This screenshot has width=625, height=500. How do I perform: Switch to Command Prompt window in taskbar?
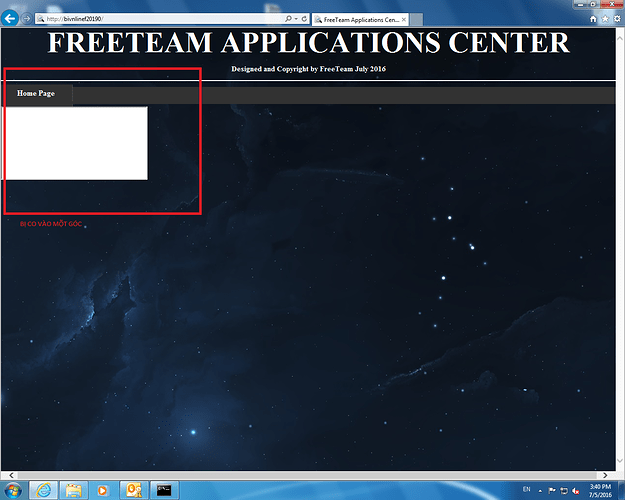(x=163, y=489)
